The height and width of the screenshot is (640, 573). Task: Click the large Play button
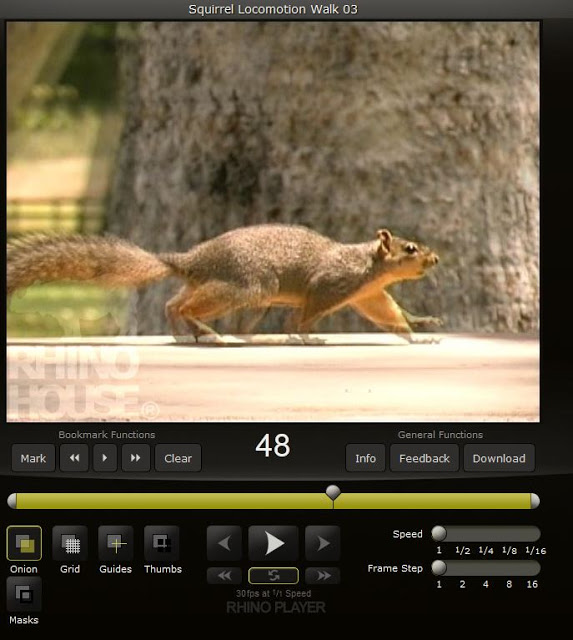(273, 543)
